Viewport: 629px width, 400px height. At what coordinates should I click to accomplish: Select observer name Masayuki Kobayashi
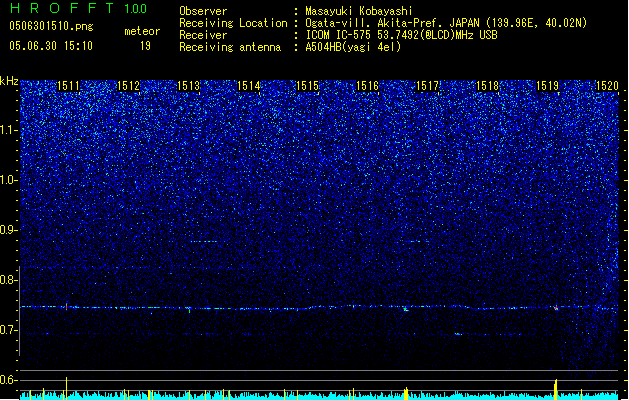point(359,11)
